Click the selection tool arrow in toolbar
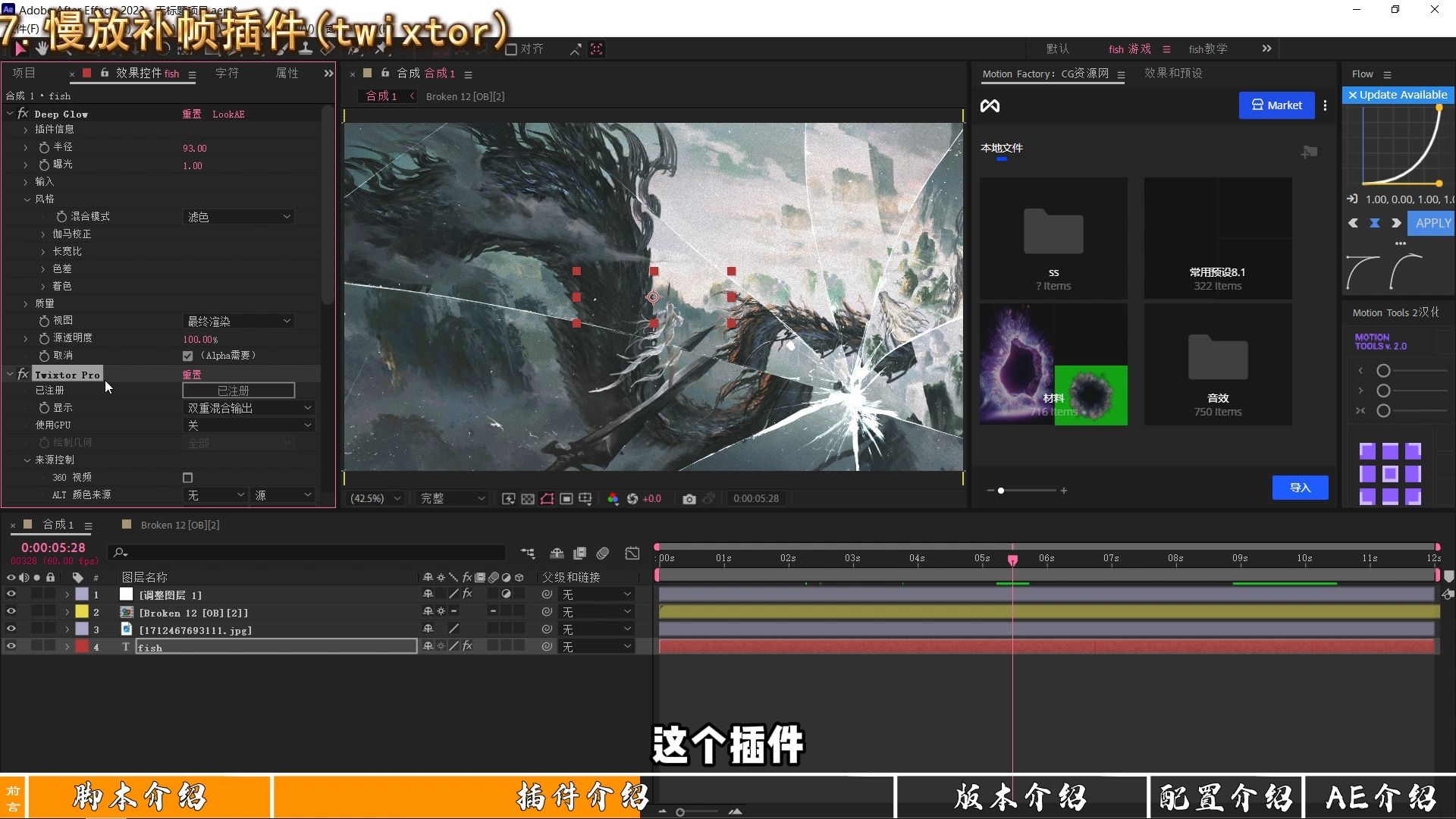1456x819 pixels. (x=20, y=49)
